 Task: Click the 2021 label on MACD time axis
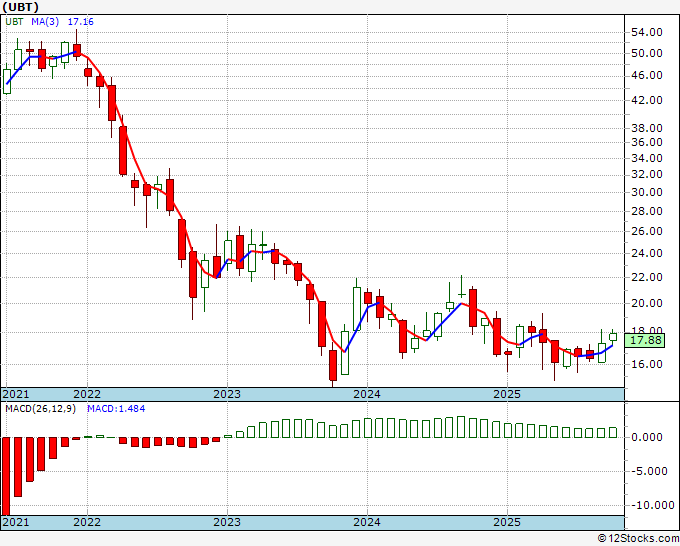tap(16, 522)
